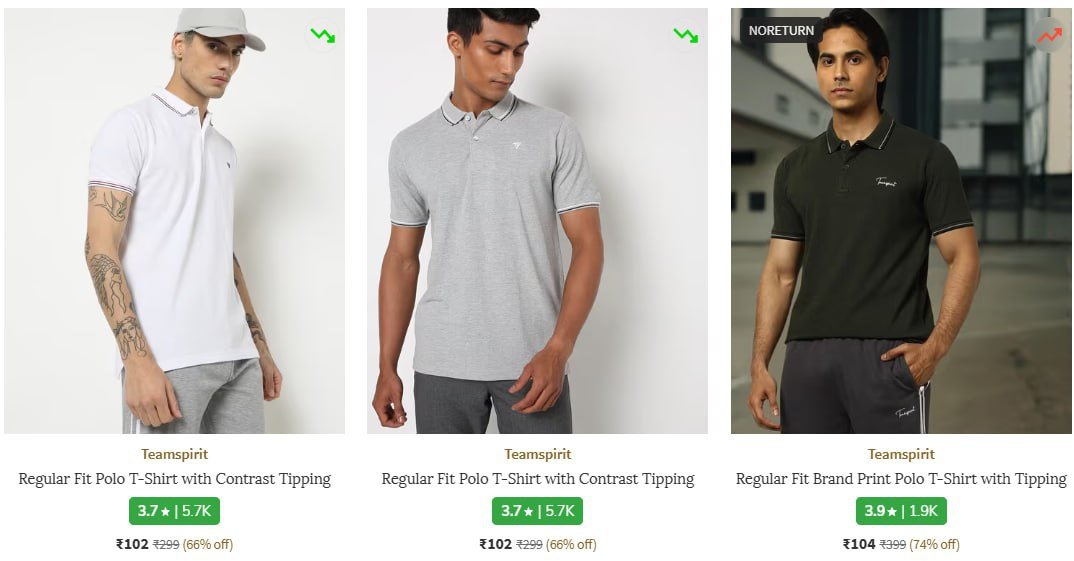
Task: Click the ₹102 price under white polo
Action: [132, 544]
